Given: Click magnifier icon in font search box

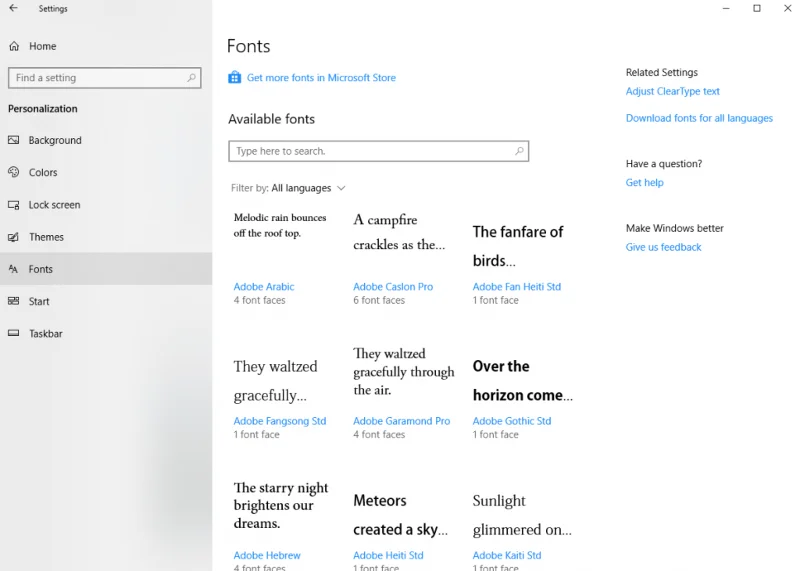Looking at the screenshot, I should click(519, 151).
